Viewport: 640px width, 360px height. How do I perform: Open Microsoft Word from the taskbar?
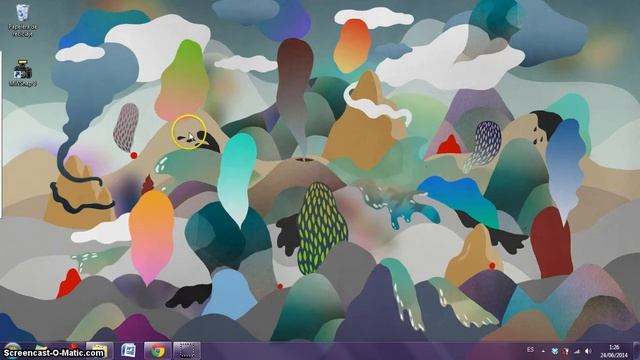point(128,351)
